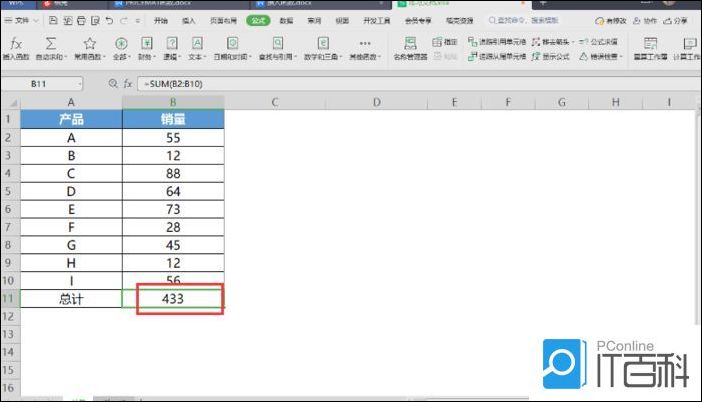The image size is (702, 402).
Task: Click the Lookup and Reference functions icon
Action: coord(278,43)
